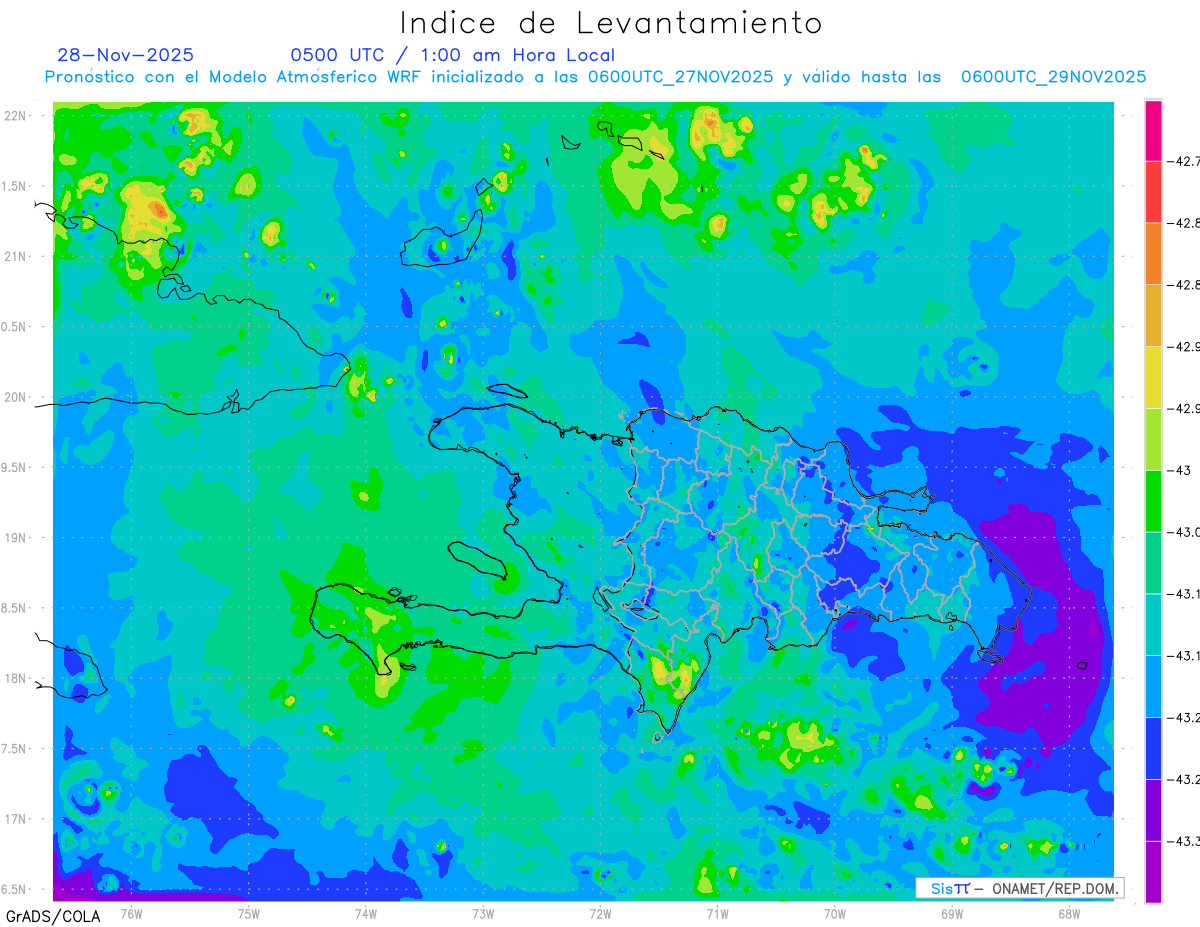Click the 17N latitude label
The image size is (1200, 927).
point(15,818)
